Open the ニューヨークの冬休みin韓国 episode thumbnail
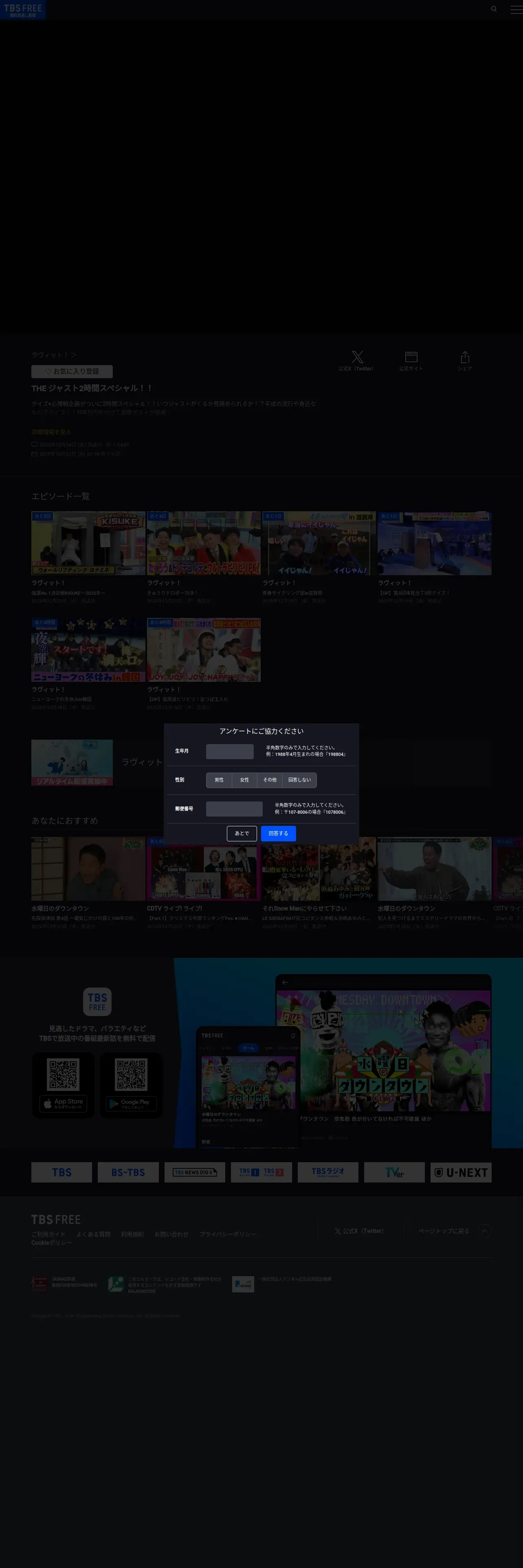523x1568 pixels. (88, 650)
